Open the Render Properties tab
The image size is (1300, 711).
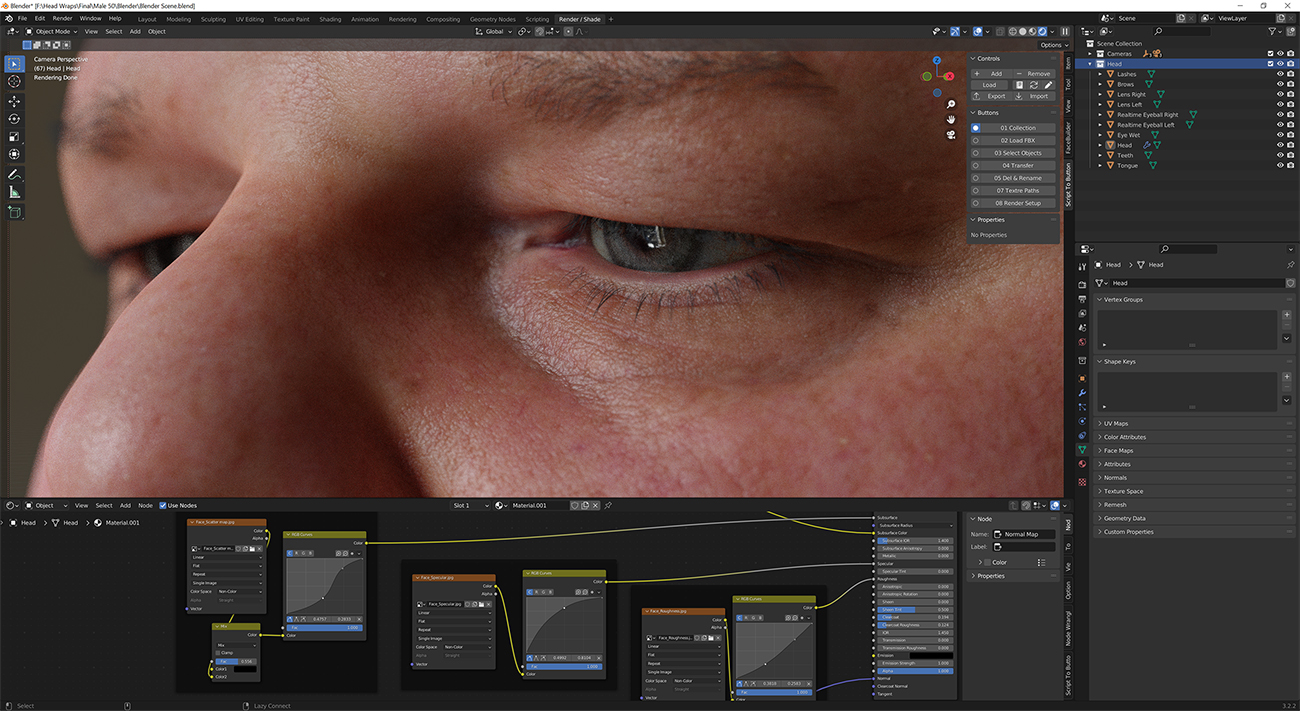(1083, 285)
